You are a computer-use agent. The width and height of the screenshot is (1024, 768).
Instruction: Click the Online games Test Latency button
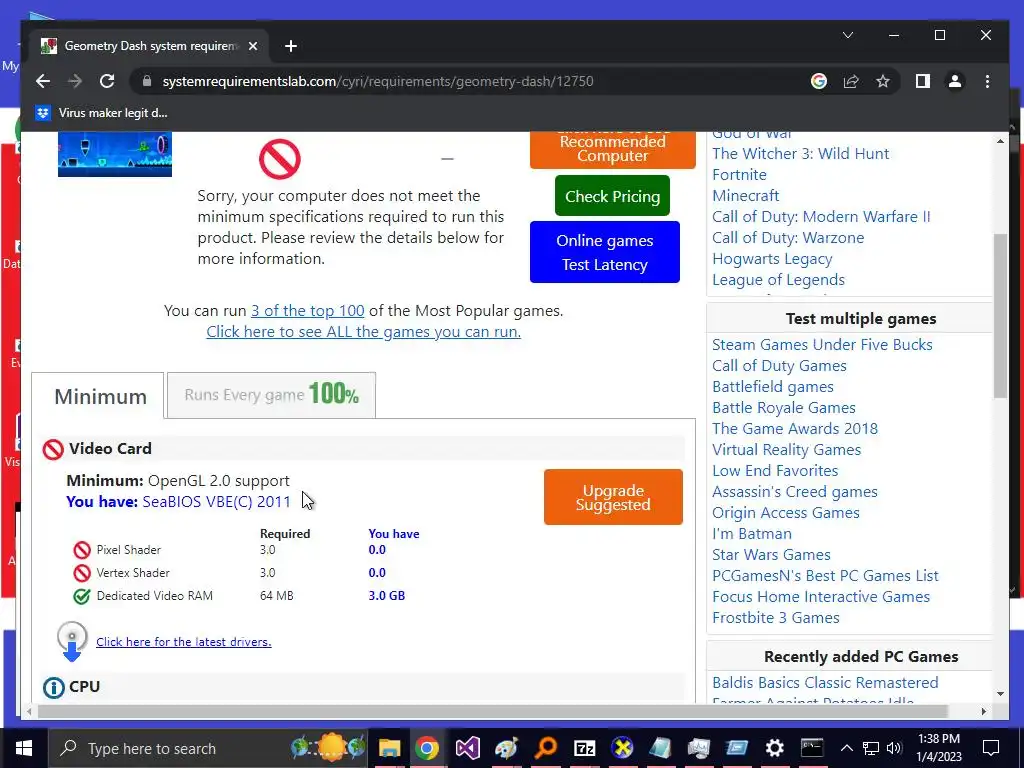(x=605, y=252)
